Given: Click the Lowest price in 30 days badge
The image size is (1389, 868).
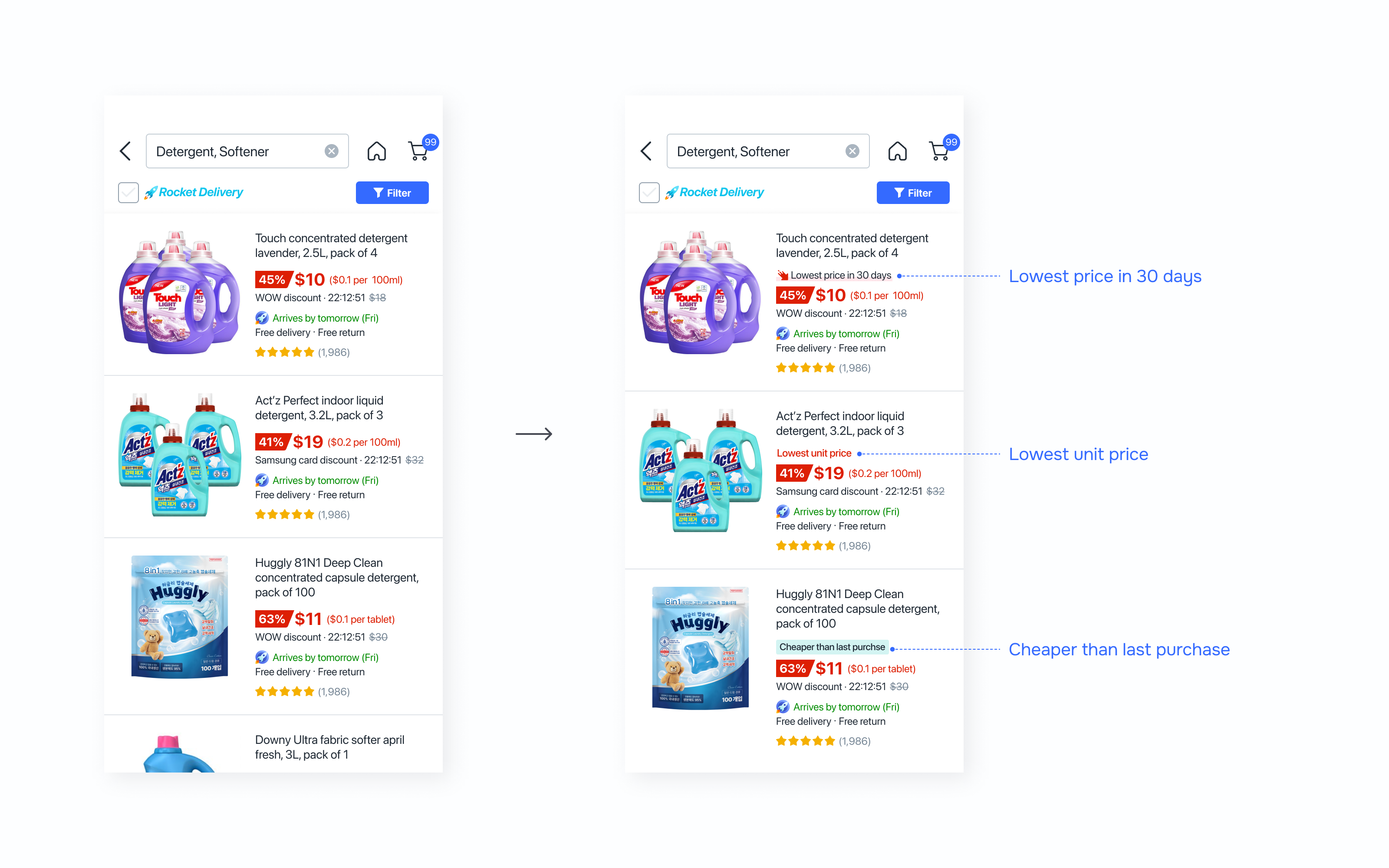Looking at the screenshot, I should point(834,276).
